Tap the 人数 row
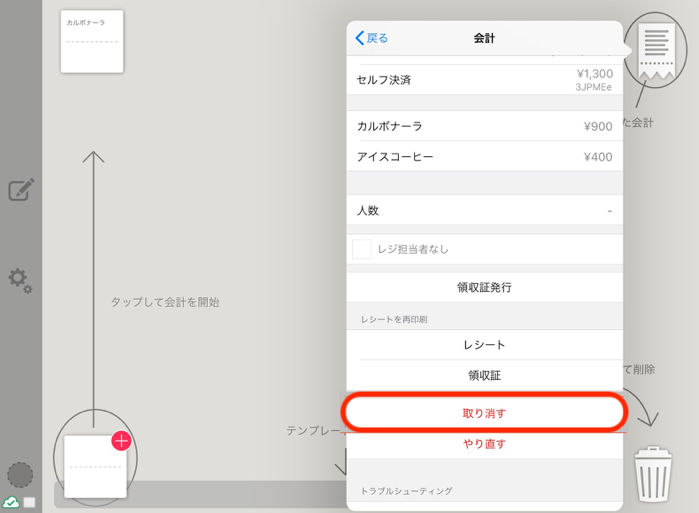This screenshot has height=513, width=699. pyautogui.click(x=485, y=210)
